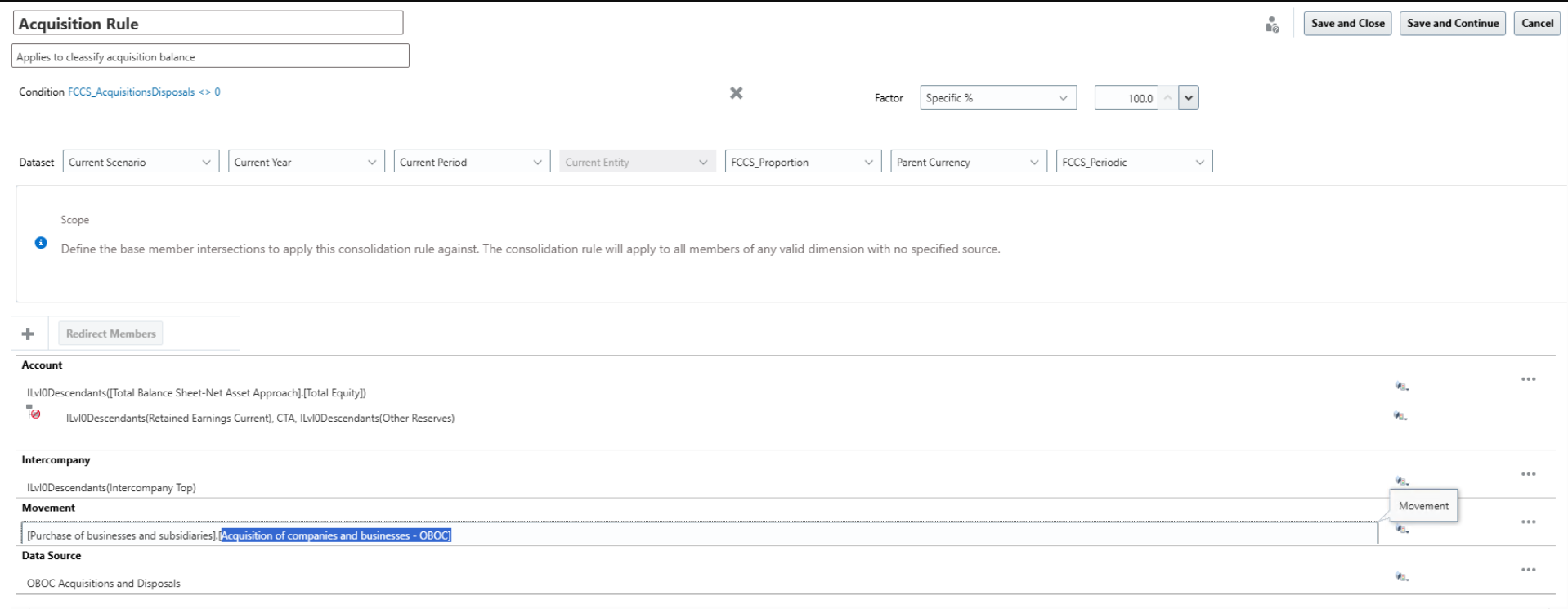Open the member selector for the Retained Earnings exclusion row
Screen dimensions: 1568x609
click(1400, 415)
